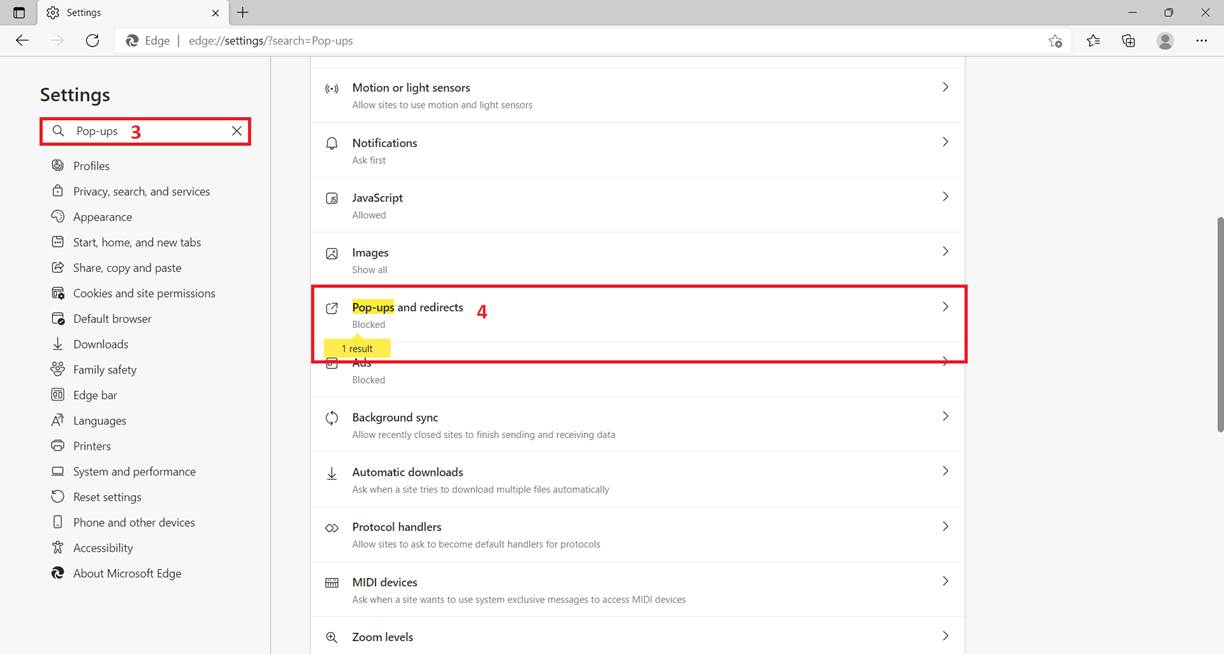
Task: Open Start, home, and new tabs
Action: tap(137, 242)
